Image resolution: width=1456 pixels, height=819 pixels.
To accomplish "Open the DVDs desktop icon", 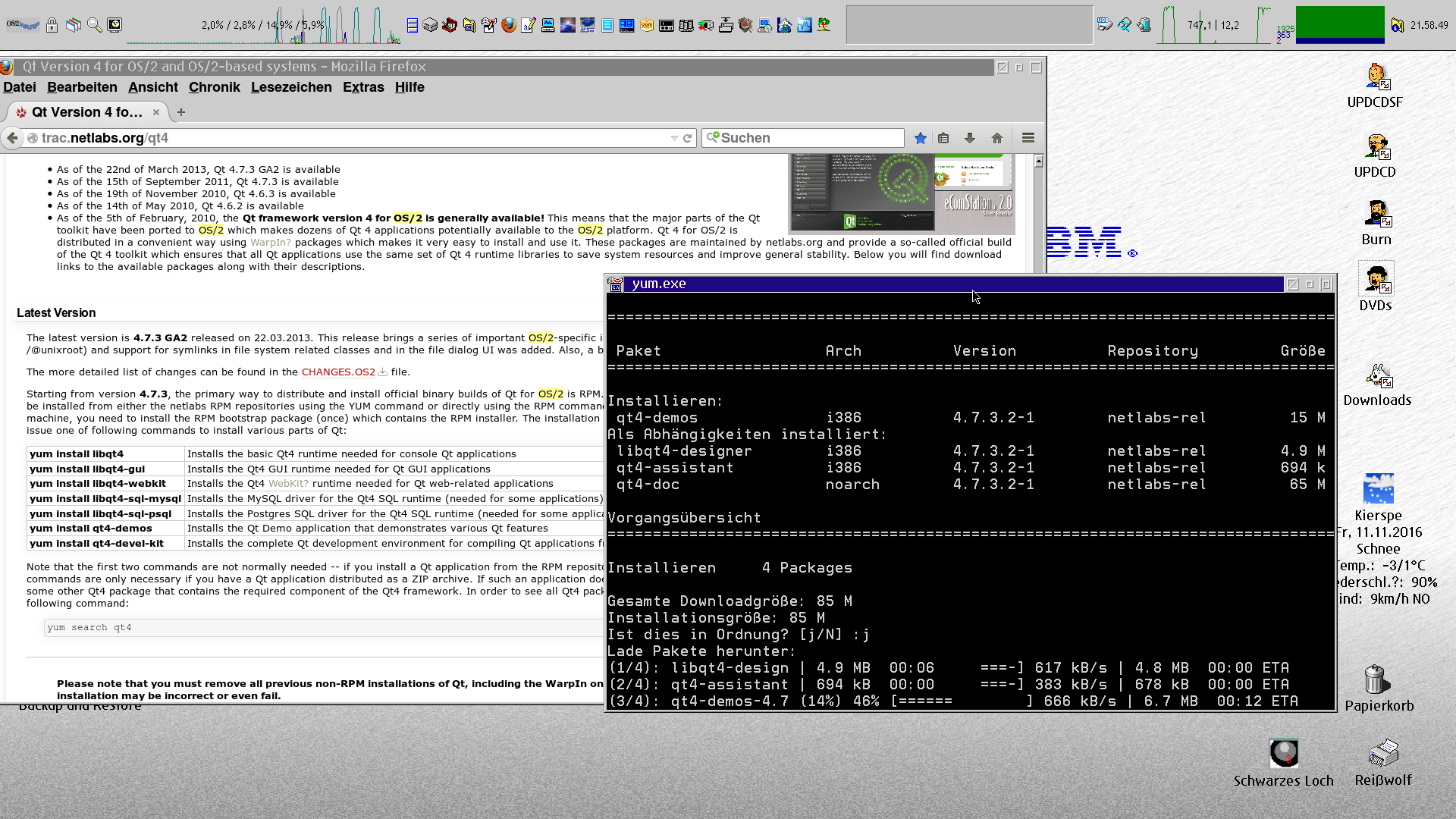I will pos(1376,288).
